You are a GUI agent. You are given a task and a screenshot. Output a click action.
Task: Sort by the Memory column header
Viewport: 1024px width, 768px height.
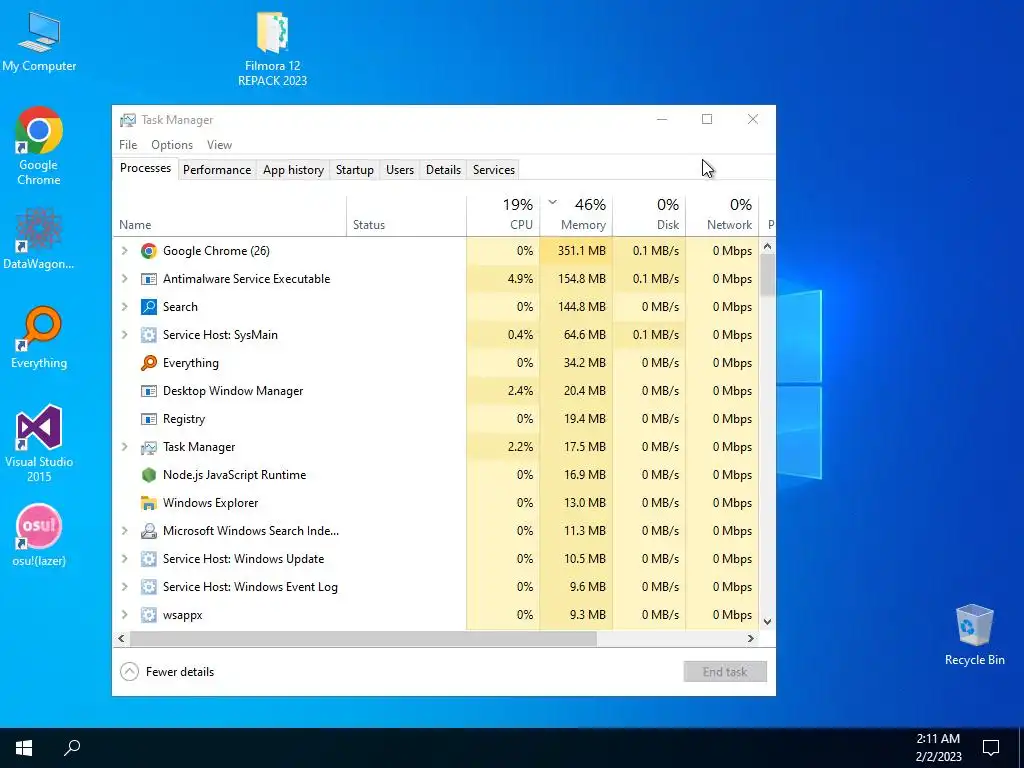click(576, 216)
